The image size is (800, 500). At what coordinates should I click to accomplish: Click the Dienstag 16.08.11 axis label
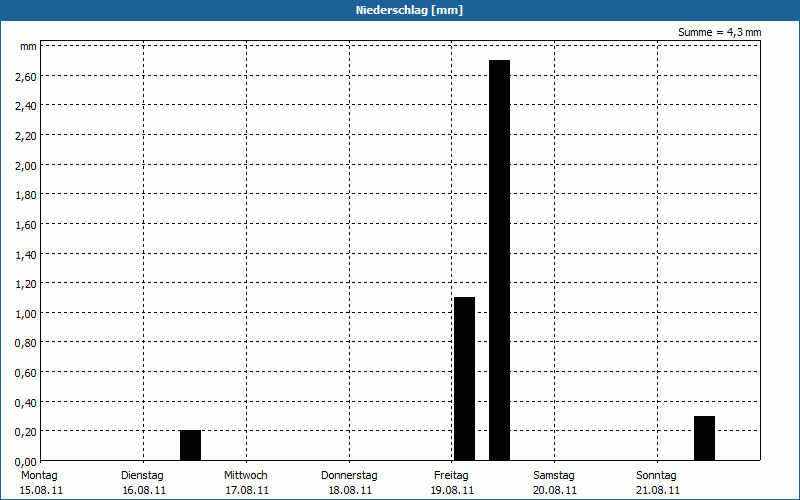click(x=142, y=482)
